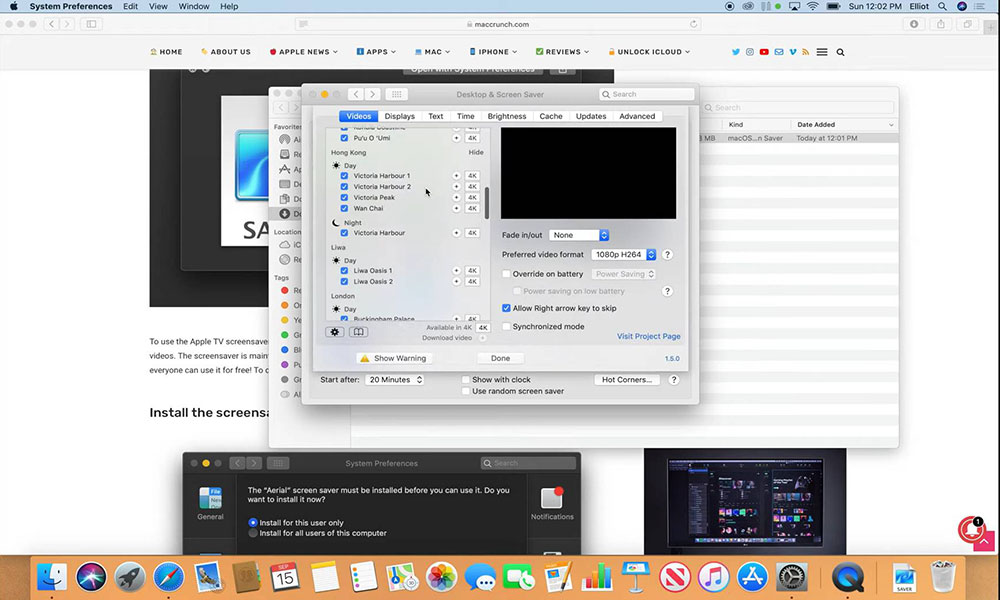
Task: Show all preferences grid in Desktop & Screen Saver
Action: 396,94
